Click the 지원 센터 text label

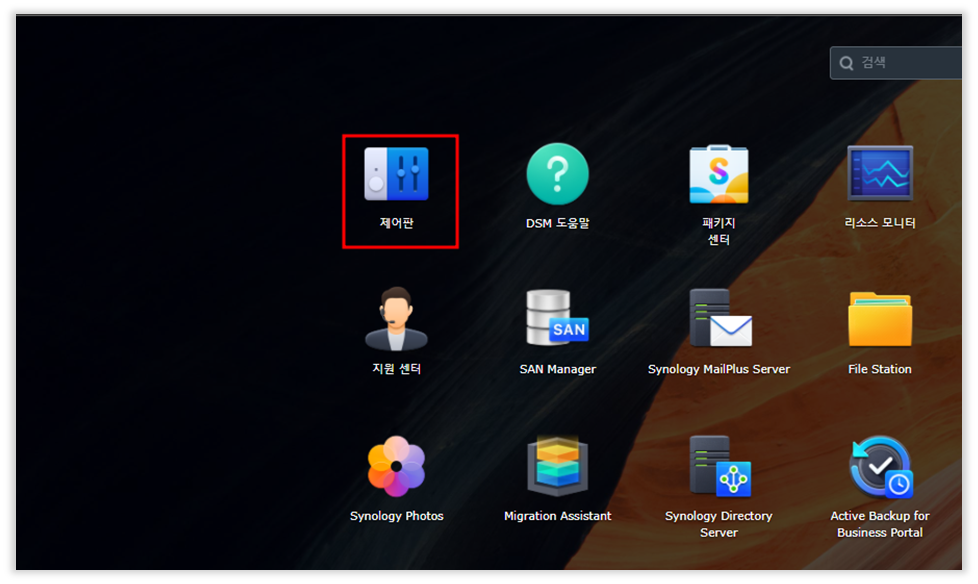pyautogui.click(x=397, y=369)
